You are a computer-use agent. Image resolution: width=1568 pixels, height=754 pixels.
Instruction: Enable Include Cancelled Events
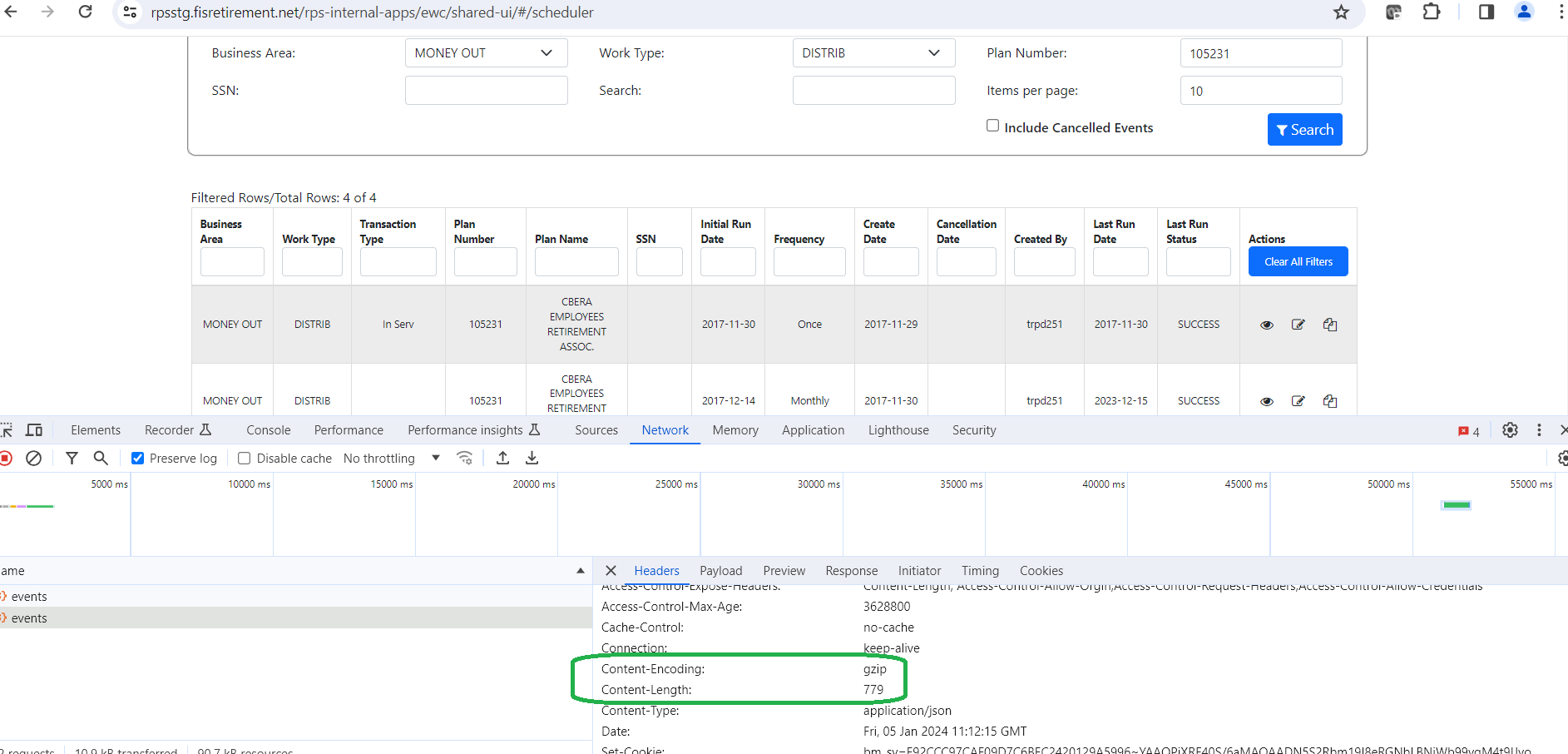pos(992,125)
